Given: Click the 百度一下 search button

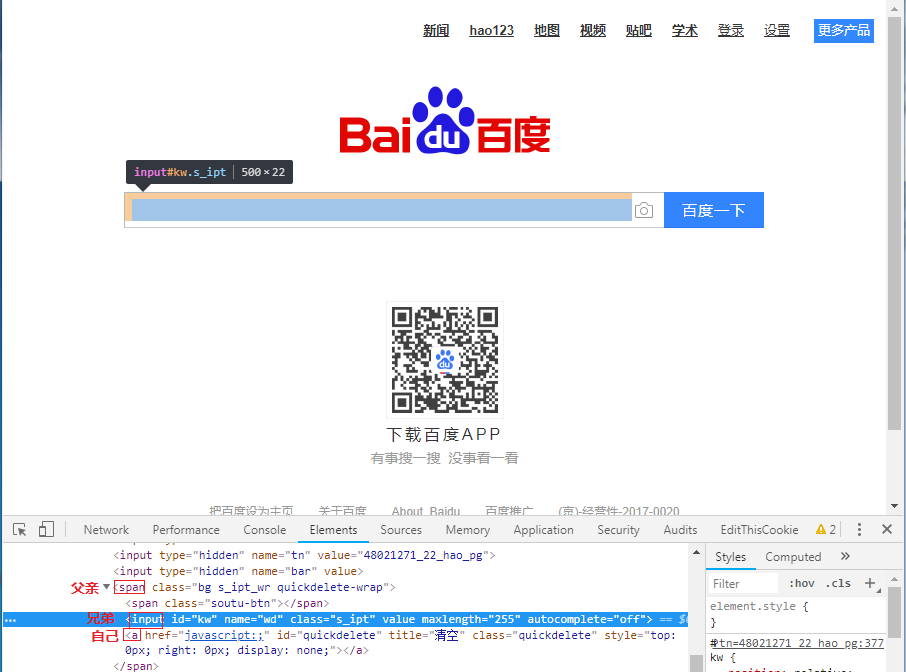Looking at the screenshot, I should (x=713, y=210).
